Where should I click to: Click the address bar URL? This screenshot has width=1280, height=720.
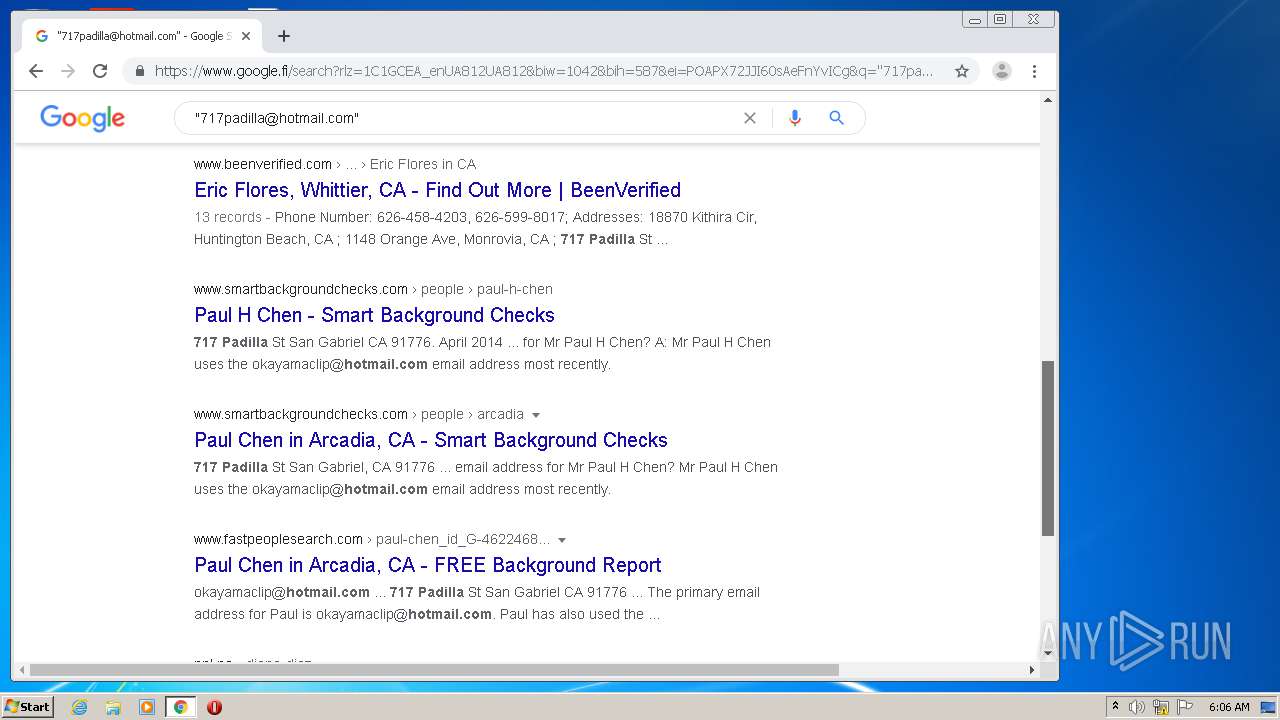543,71
